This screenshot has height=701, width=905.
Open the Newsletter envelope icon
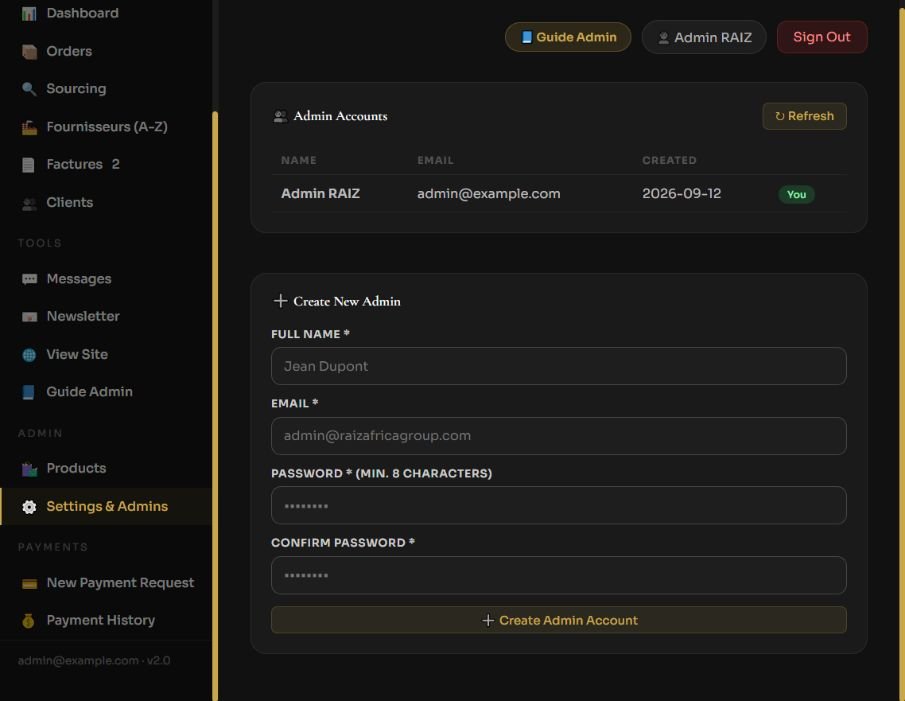[x=29, y=317]
